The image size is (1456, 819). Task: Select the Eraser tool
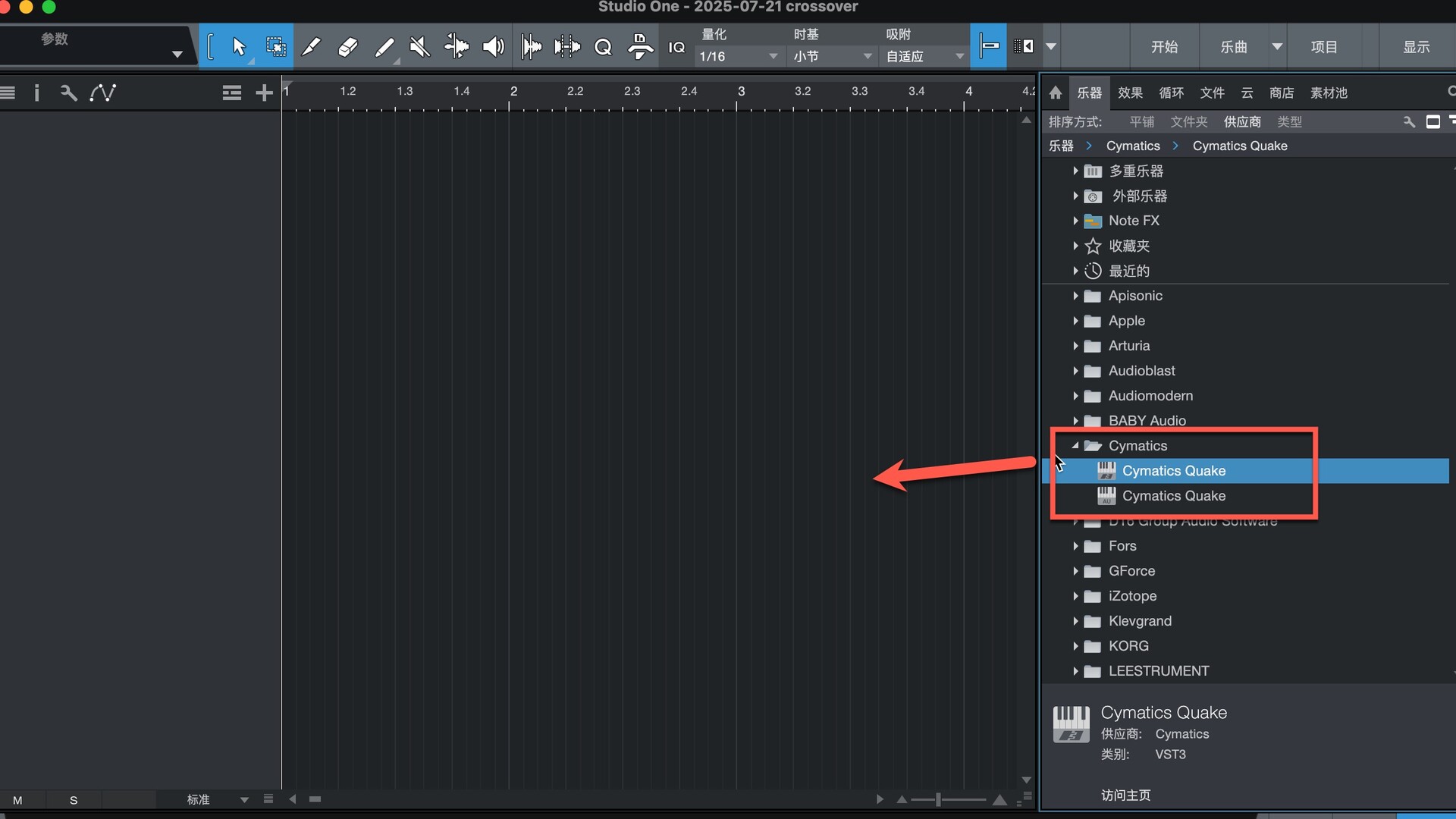tap(347, 47)
